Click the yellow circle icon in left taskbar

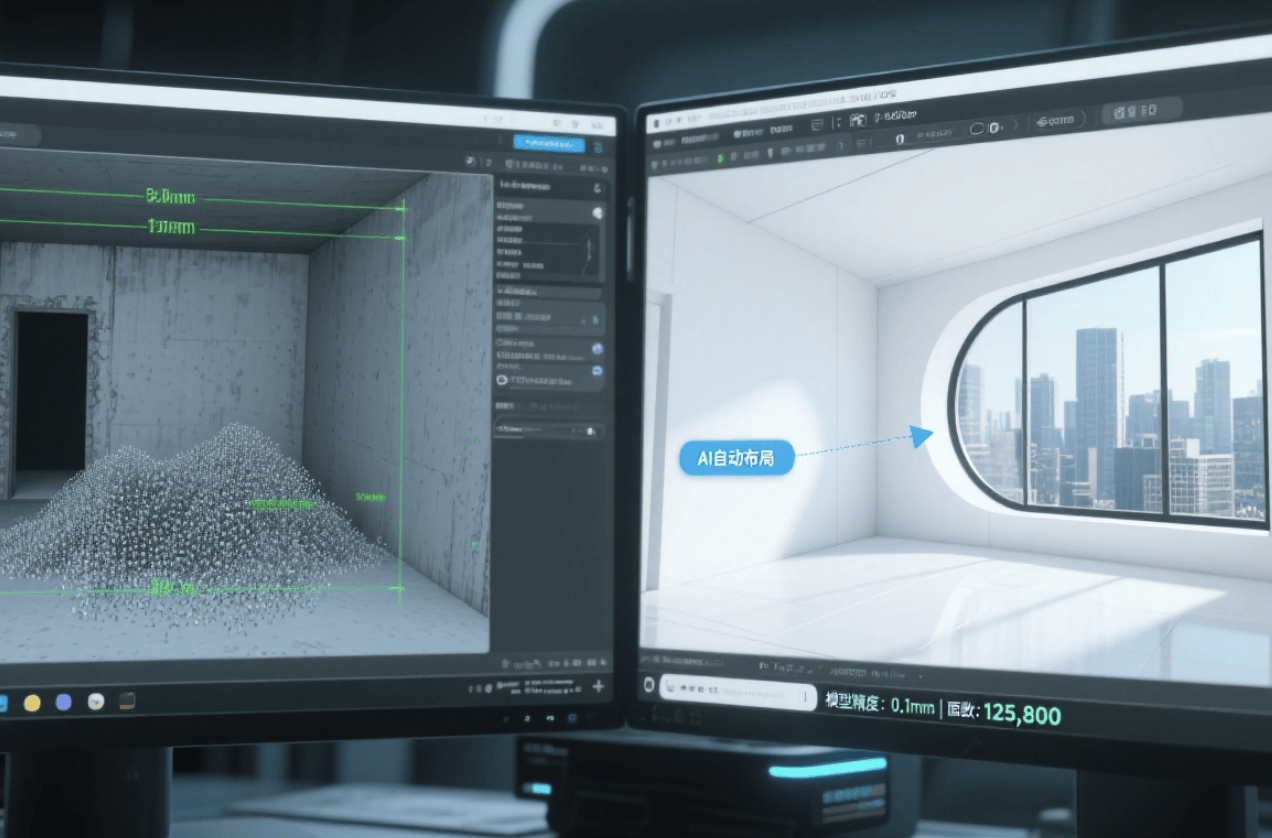tap(32, 702)
